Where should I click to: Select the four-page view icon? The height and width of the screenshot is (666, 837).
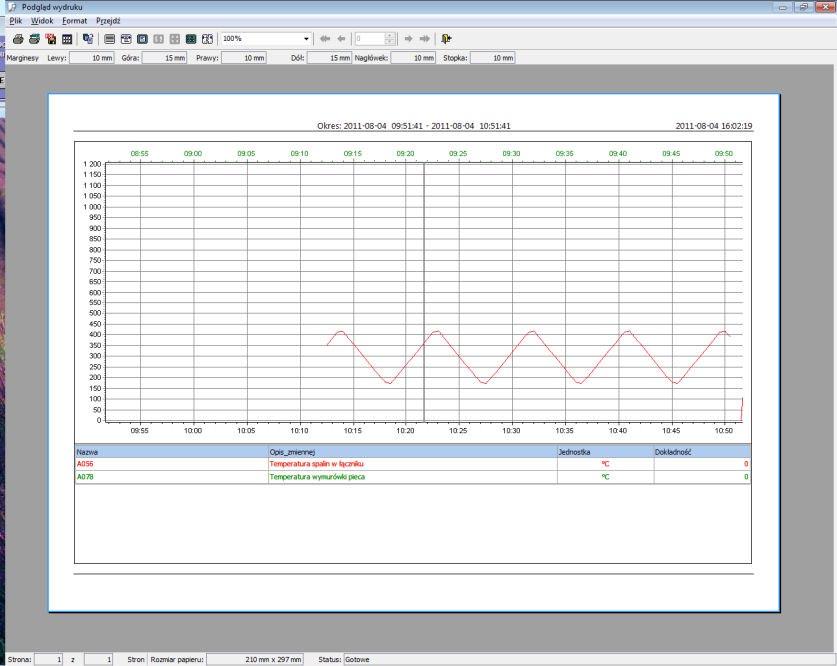[175, 39]
